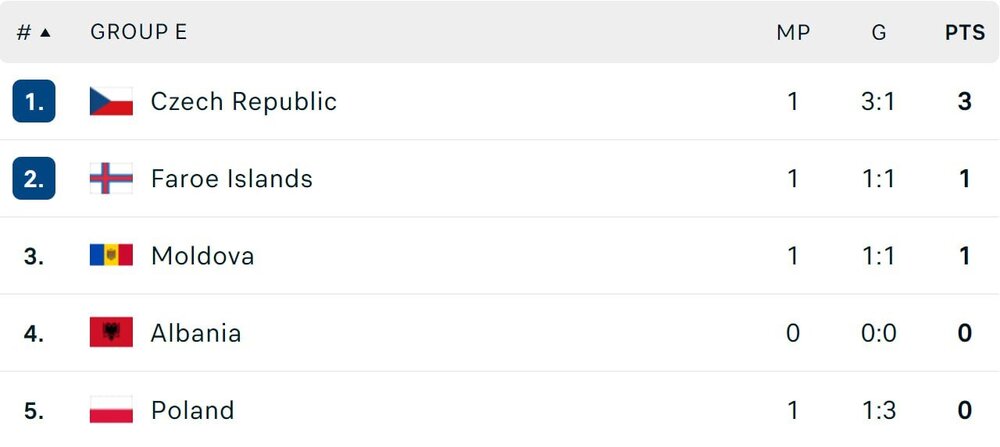Screen dimensions: 1000x447
Task: Click the Poland flag icon
Action: [x=111, y=410]
